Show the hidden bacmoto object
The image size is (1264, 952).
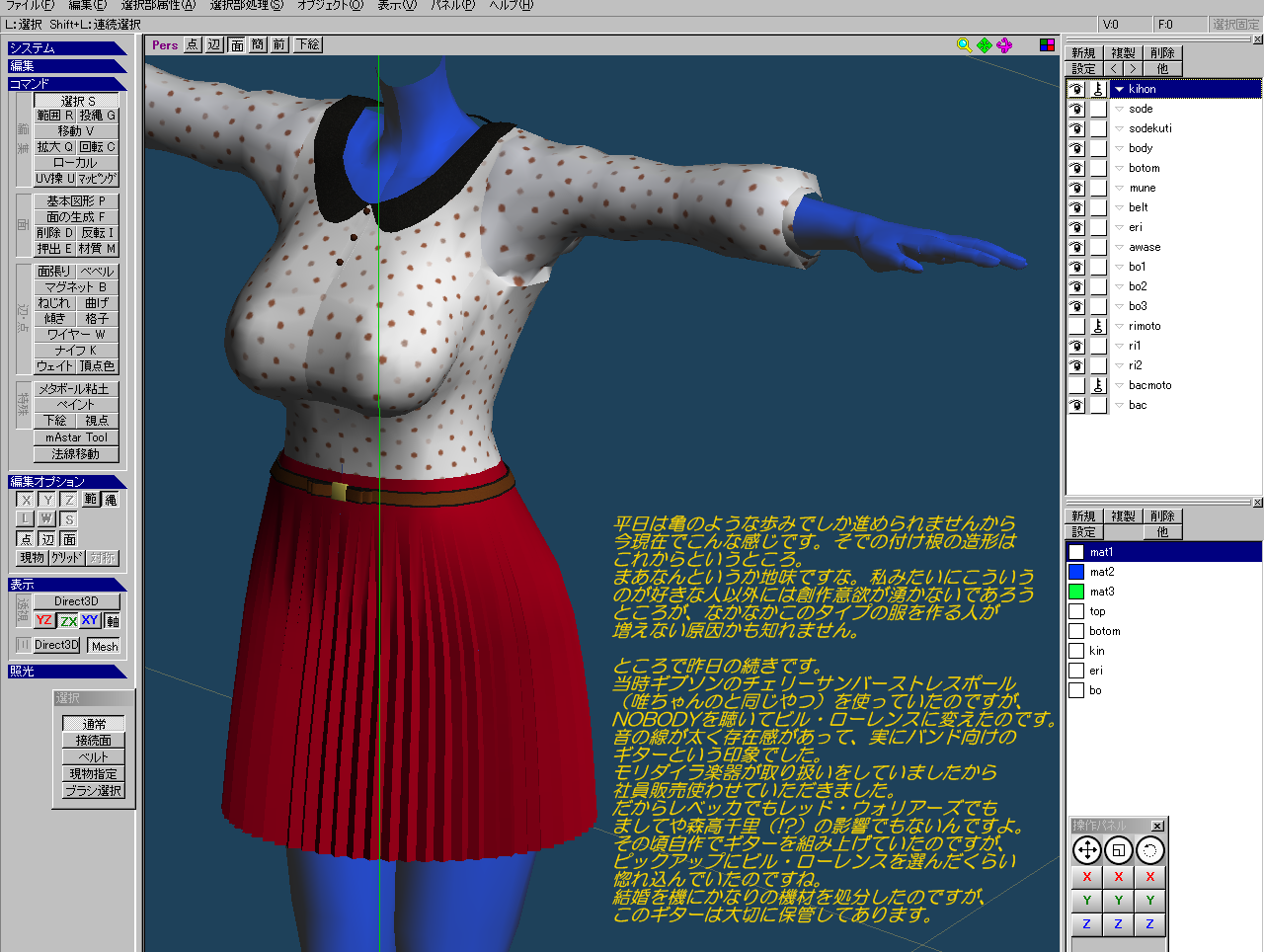click(1076, 385)
